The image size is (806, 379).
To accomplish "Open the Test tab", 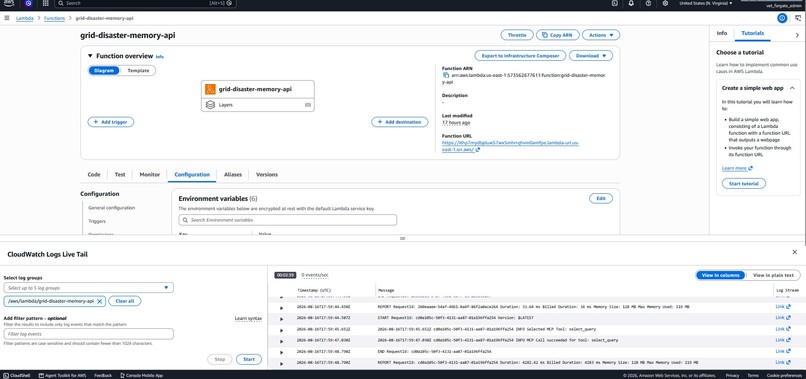I will 120,174.
